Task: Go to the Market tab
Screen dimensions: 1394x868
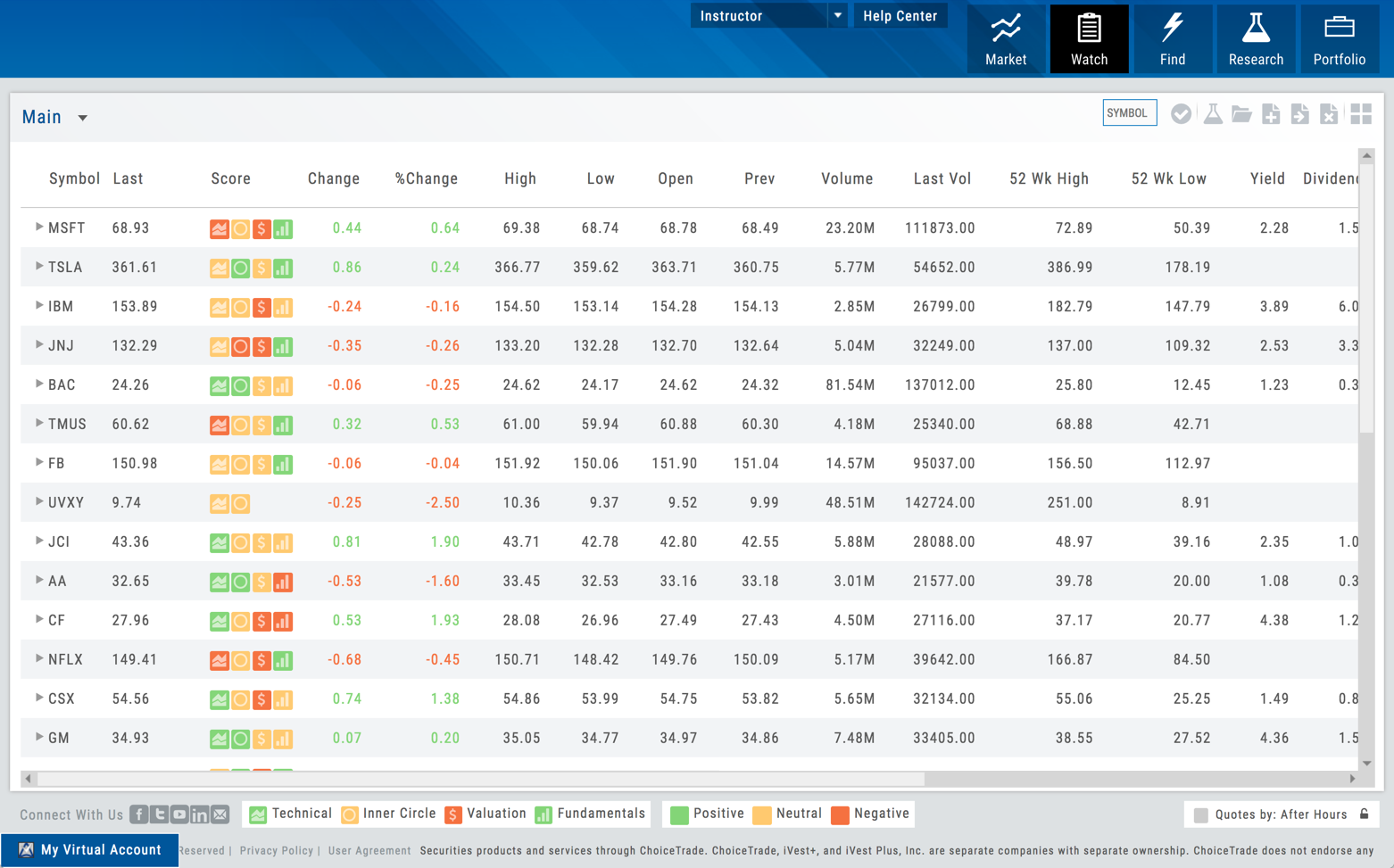Action: [x=1006, y=39]
